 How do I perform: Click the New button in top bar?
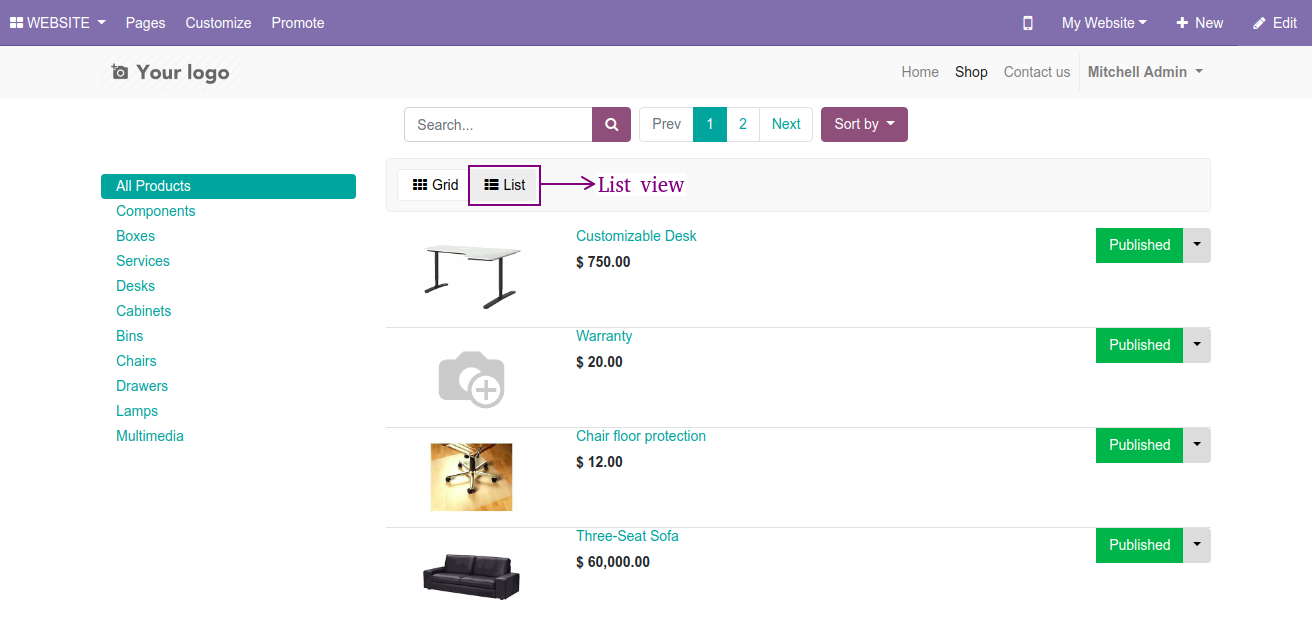(1199, 23)
